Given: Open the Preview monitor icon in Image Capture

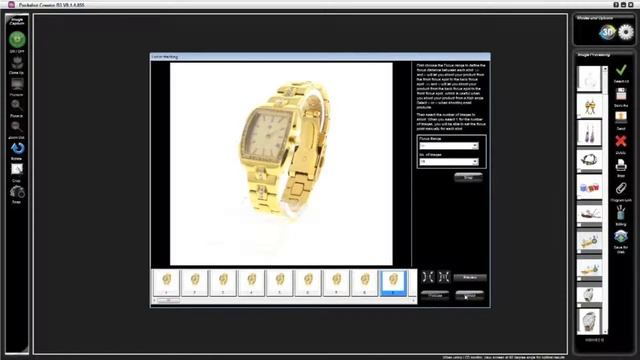Looking at the screenshot, I should (17, 84).
